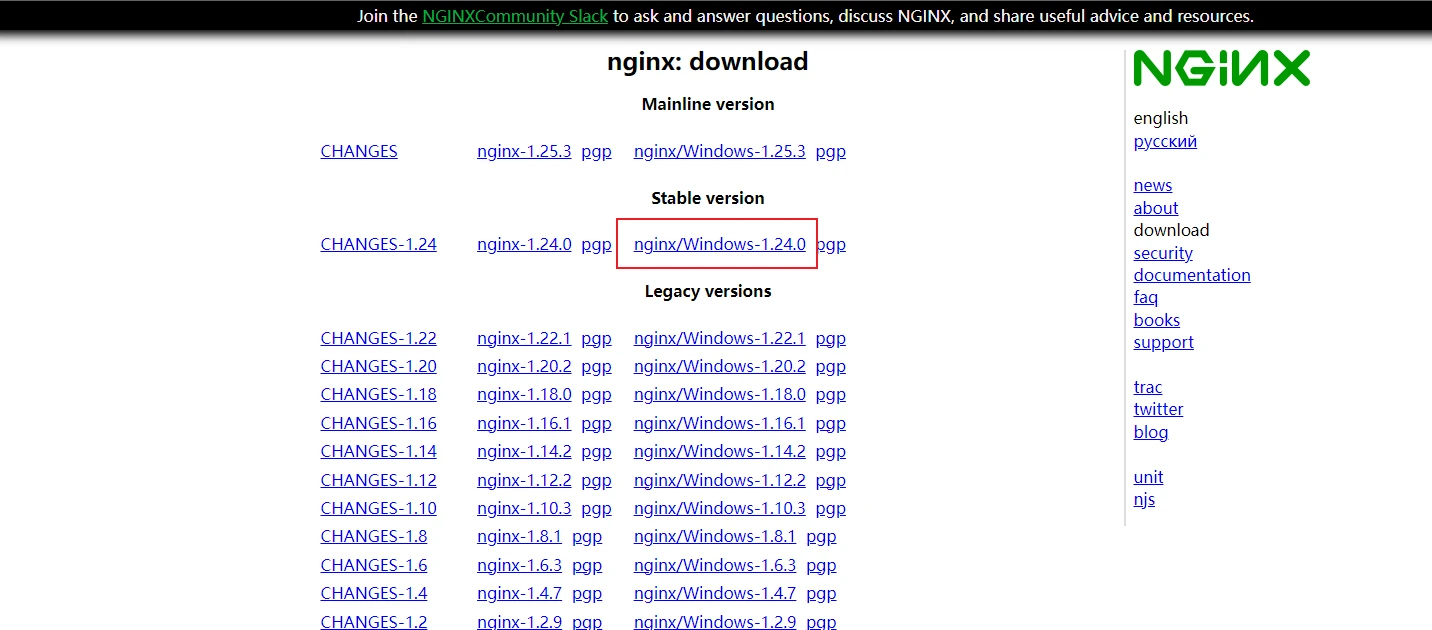Download nginx/Windows-1.12.2

point(719,480)
